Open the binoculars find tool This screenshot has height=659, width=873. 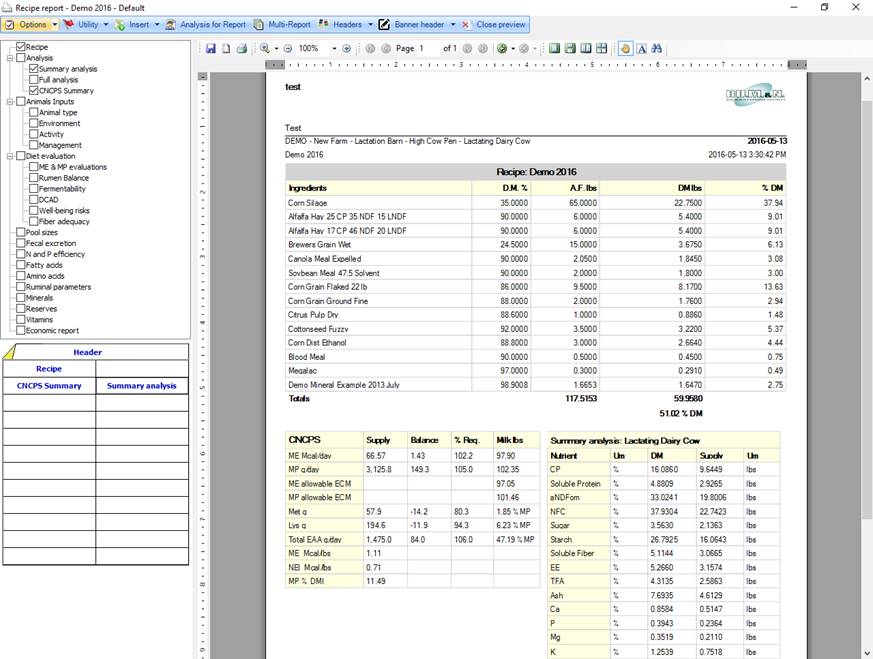click(657, 48)
